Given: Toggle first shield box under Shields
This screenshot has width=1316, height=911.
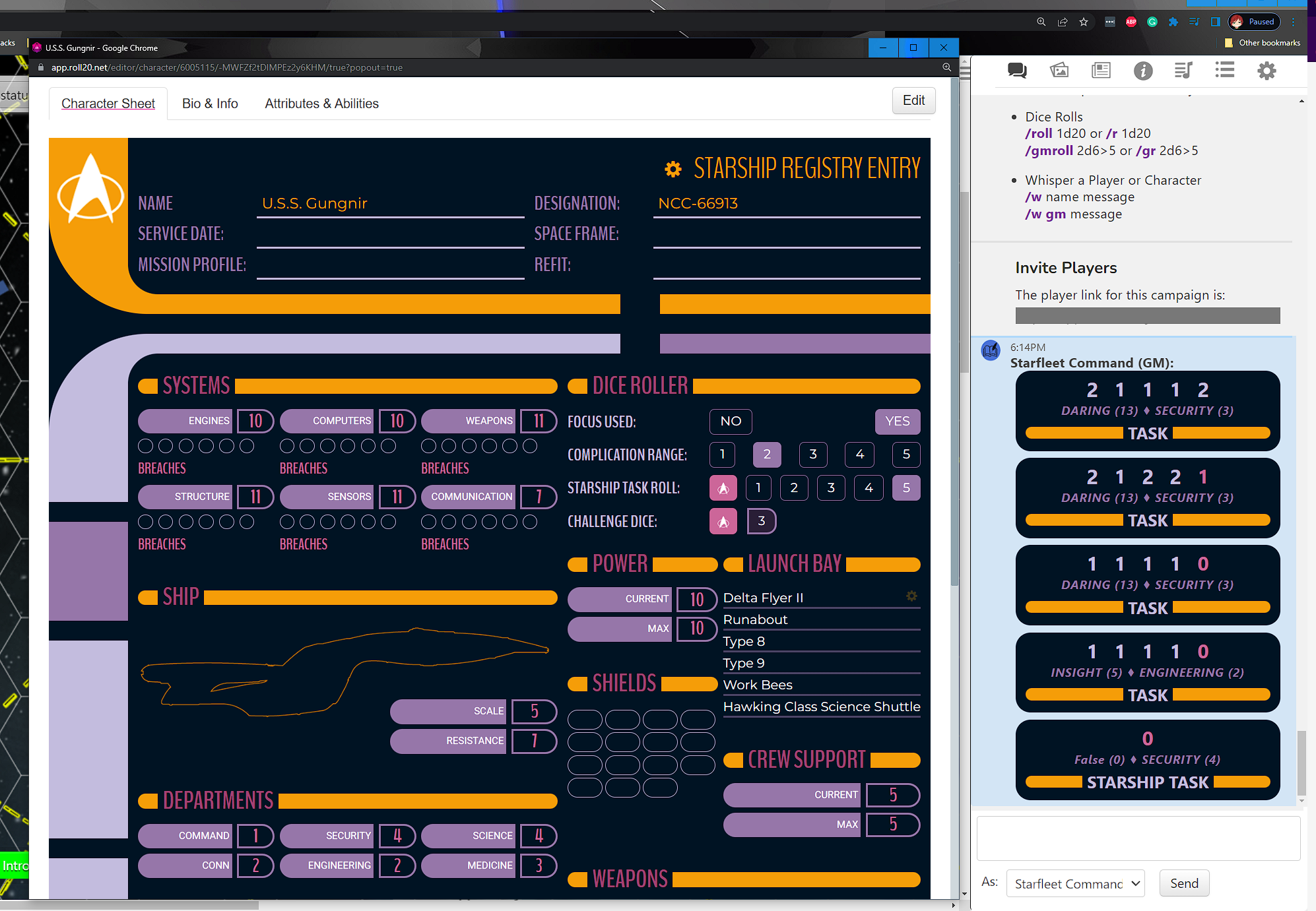Looking at the screenshot, I should tap(585, 720).
